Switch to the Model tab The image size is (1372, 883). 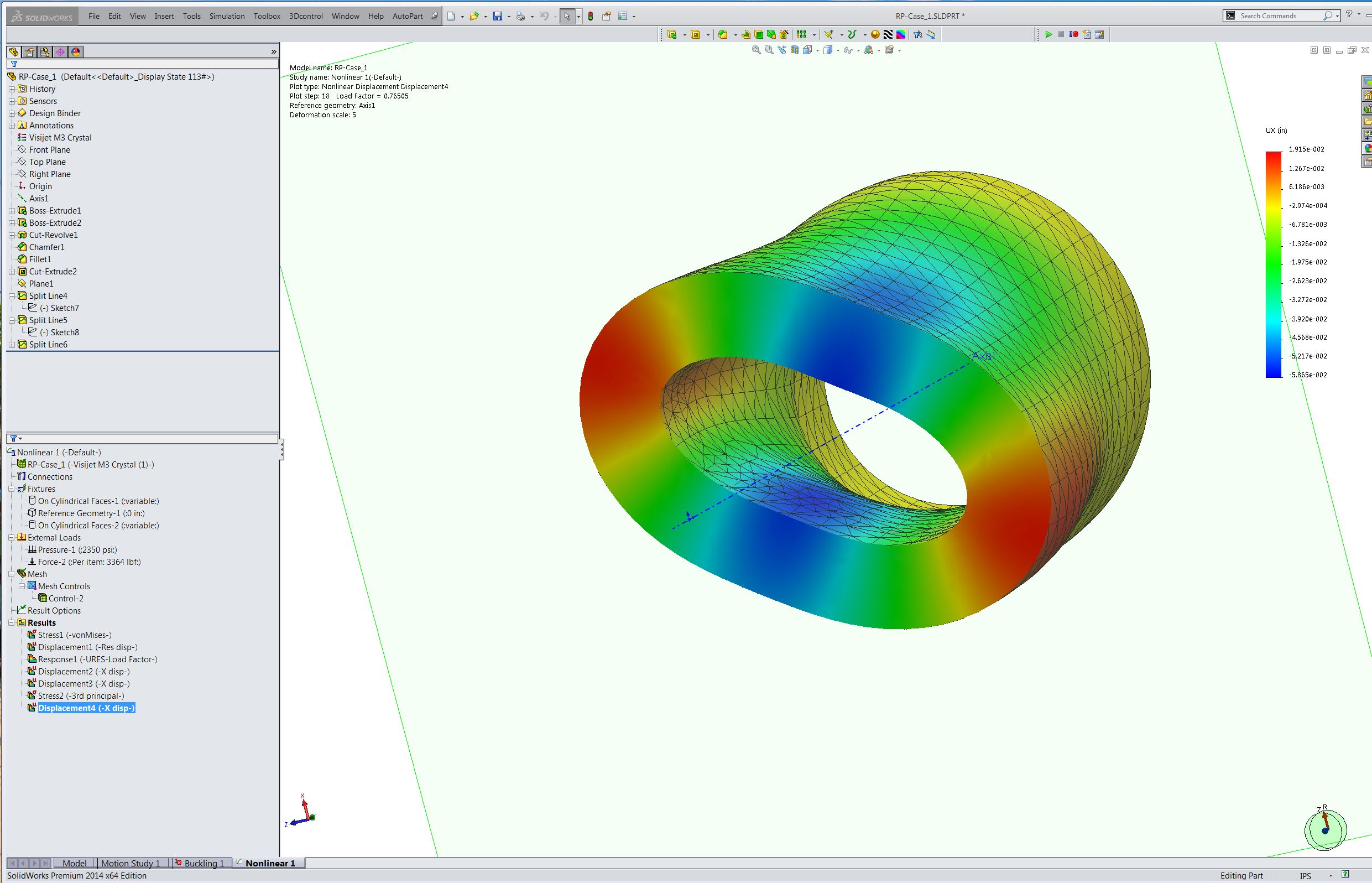click(x=75, y=863)
